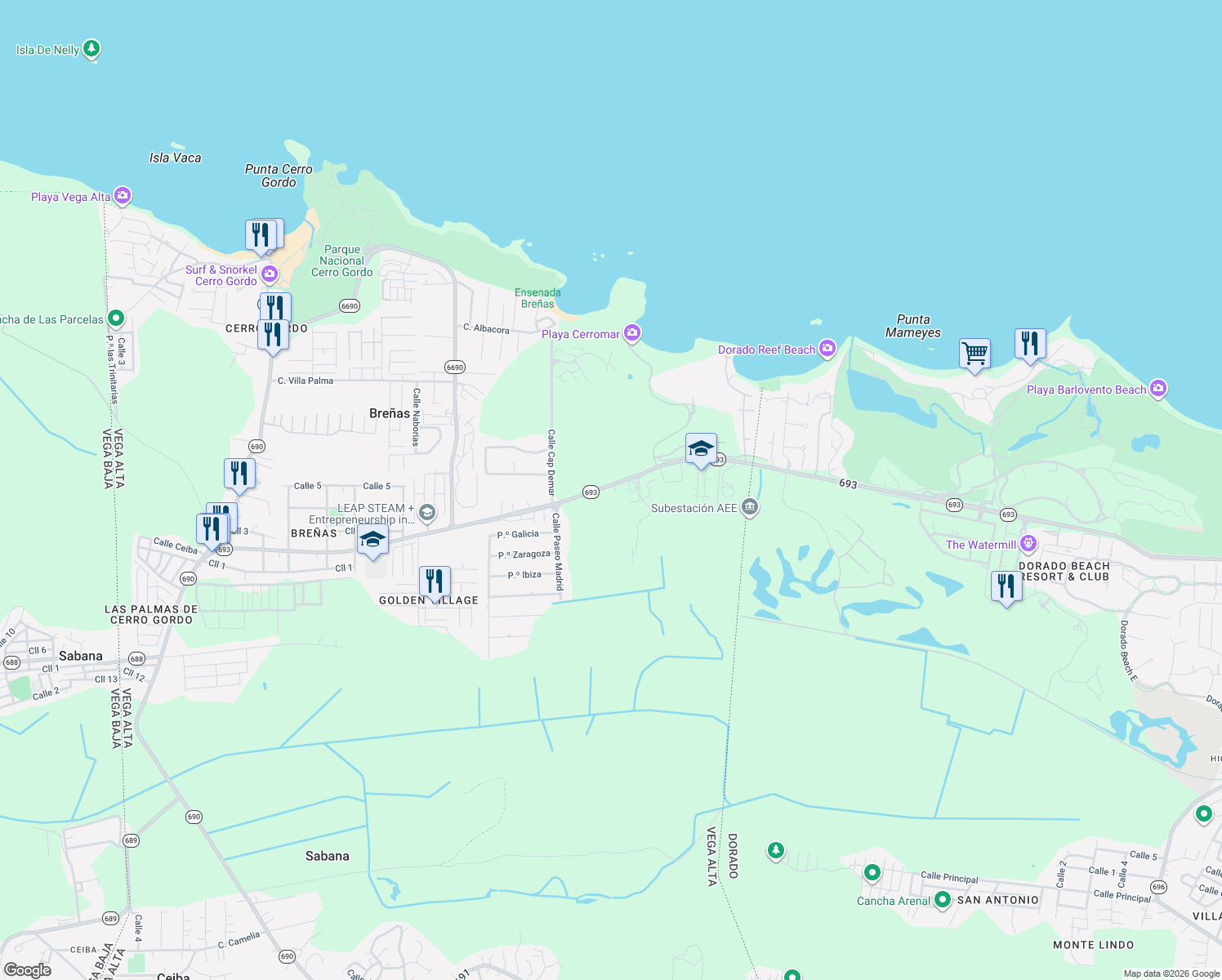Click the school marker above Subestación AEE
This screenshot has height=980, width=1222.
[x=701, y=450]
